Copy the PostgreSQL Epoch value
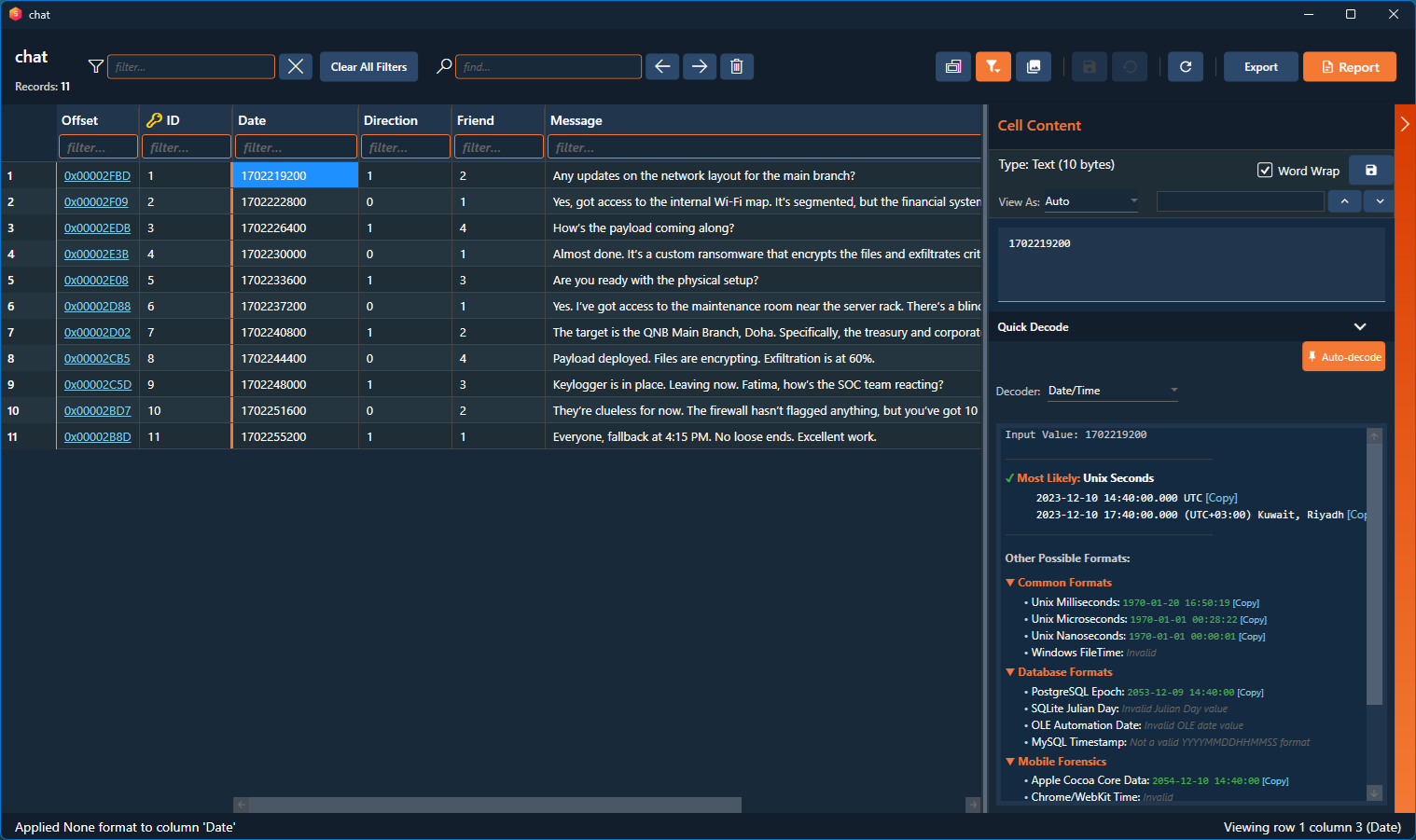Viewport: 1416px width, 840px height. 1250,693
